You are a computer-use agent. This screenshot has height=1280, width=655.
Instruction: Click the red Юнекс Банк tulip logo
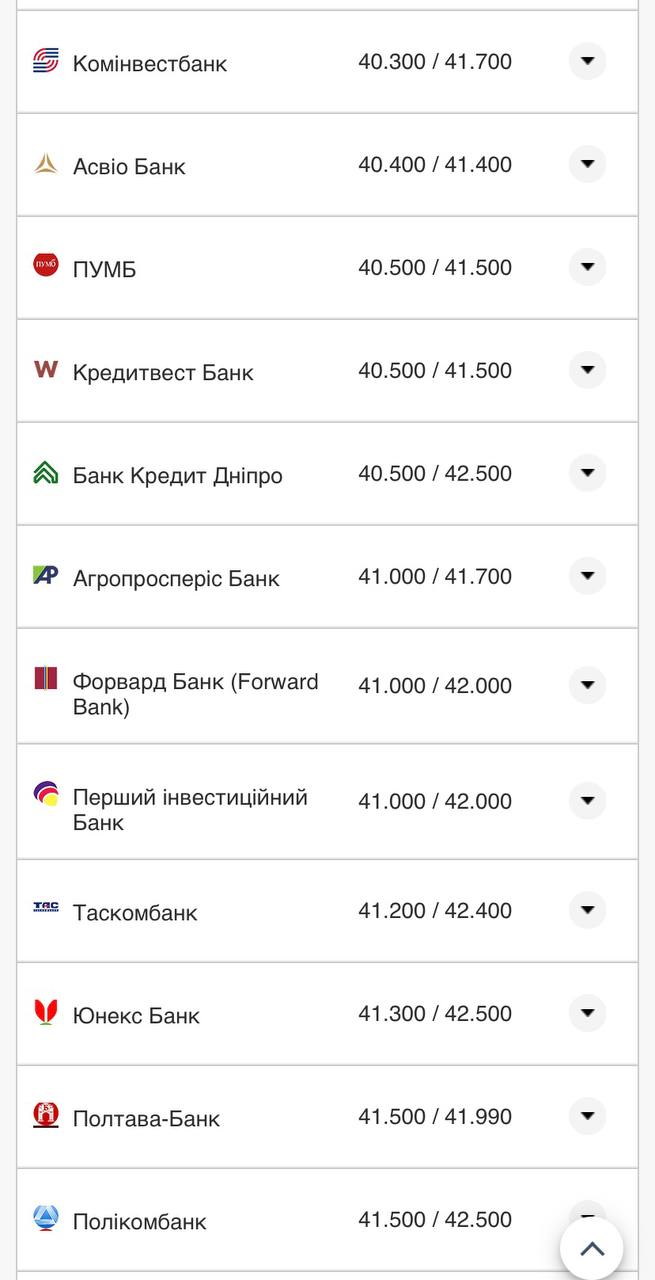pyautogui.click(x=44, y=1011)
